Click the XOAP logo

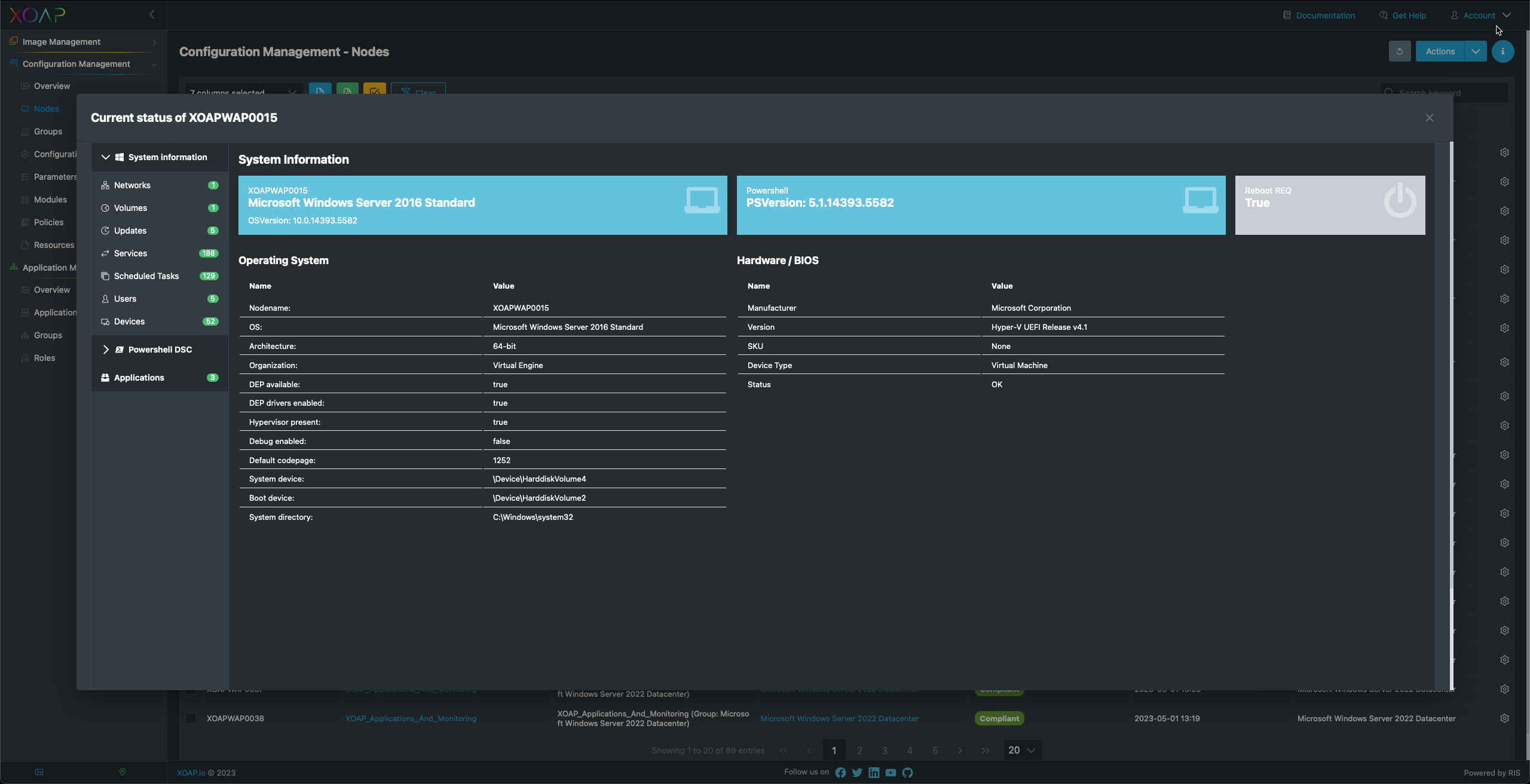(x=38, y=15)
